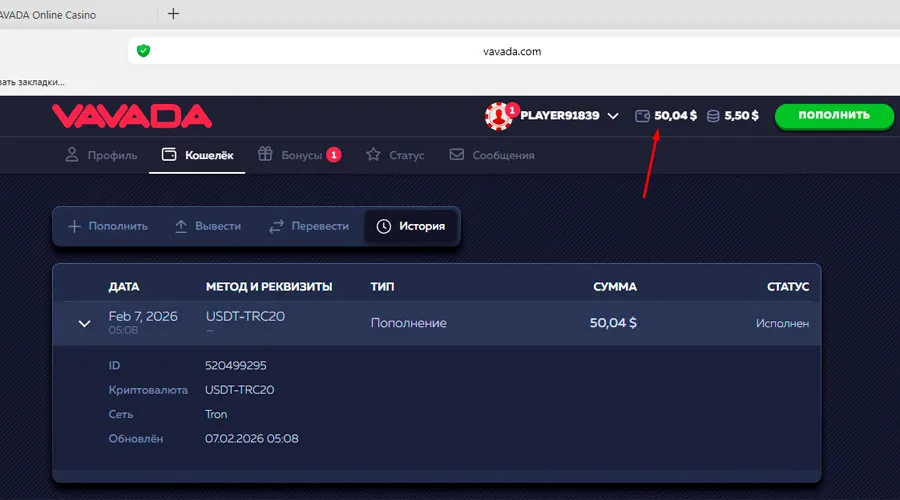Click the 5,50 $ bonus balance

[x=732, y=115]
